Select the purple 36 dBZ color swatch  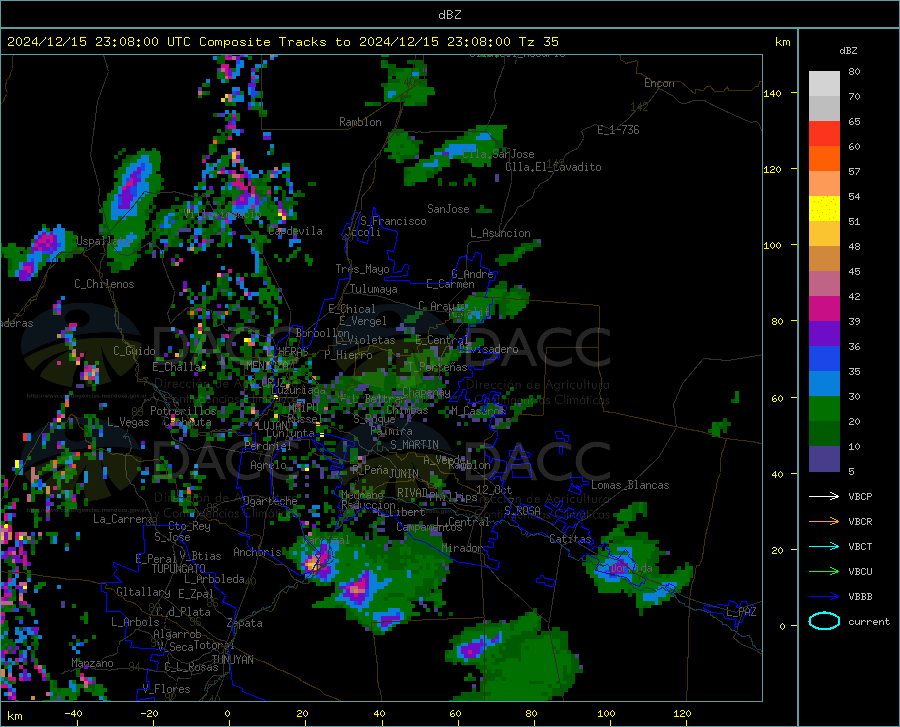pos(824,334)
